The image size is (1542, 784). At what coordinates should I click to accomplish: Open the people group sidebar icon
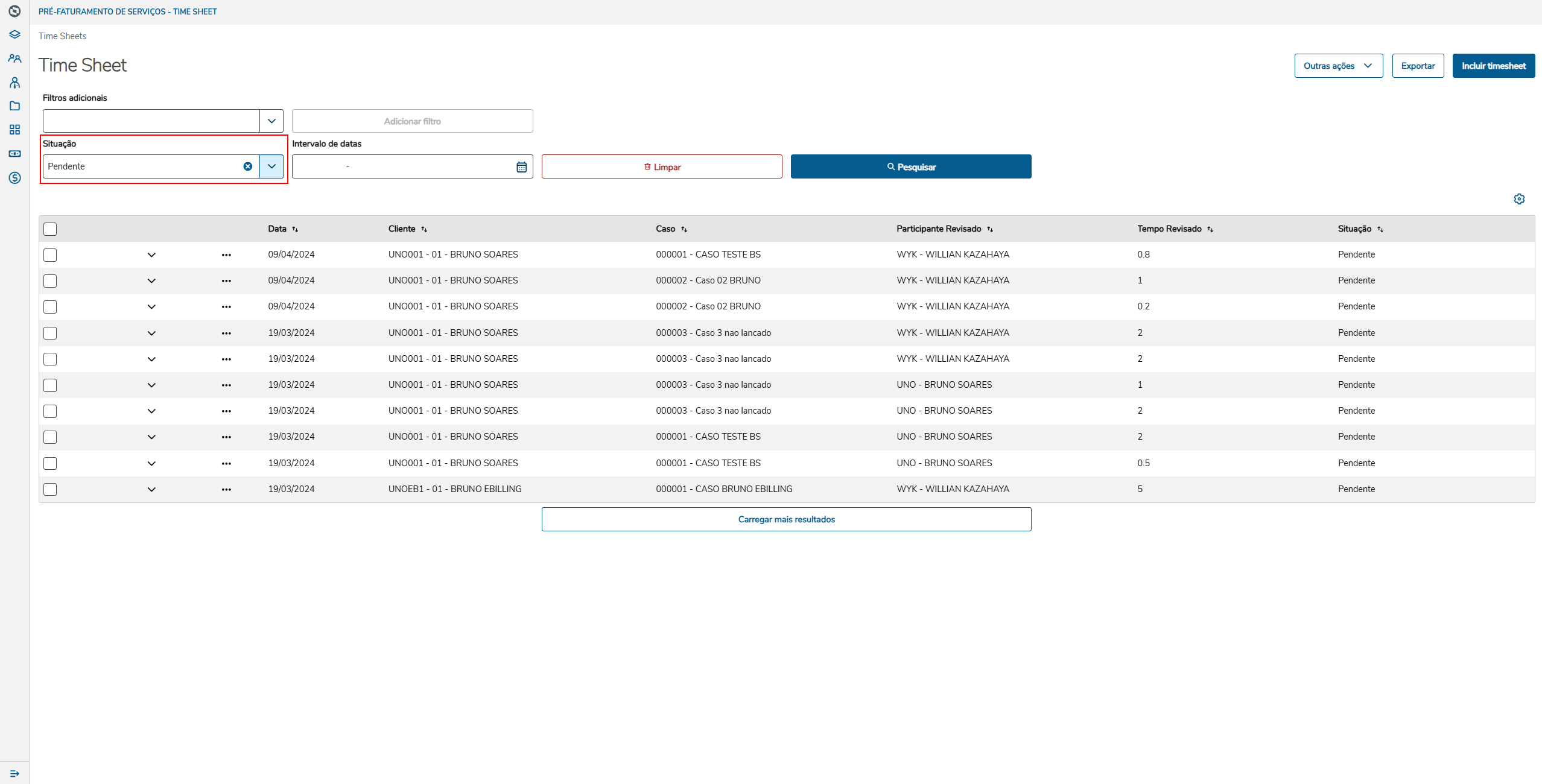tap(15, 58)
